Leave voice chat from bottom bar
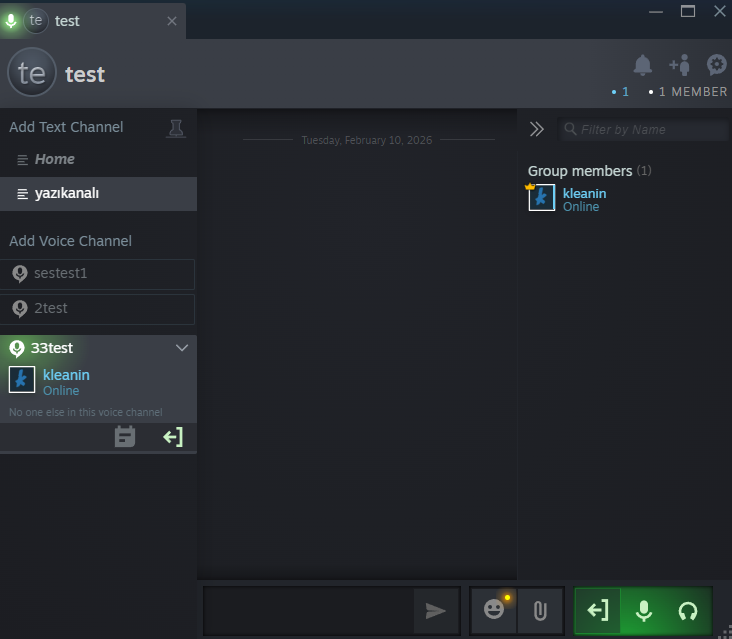Viewport: 732px width, 639px height. 598,610
